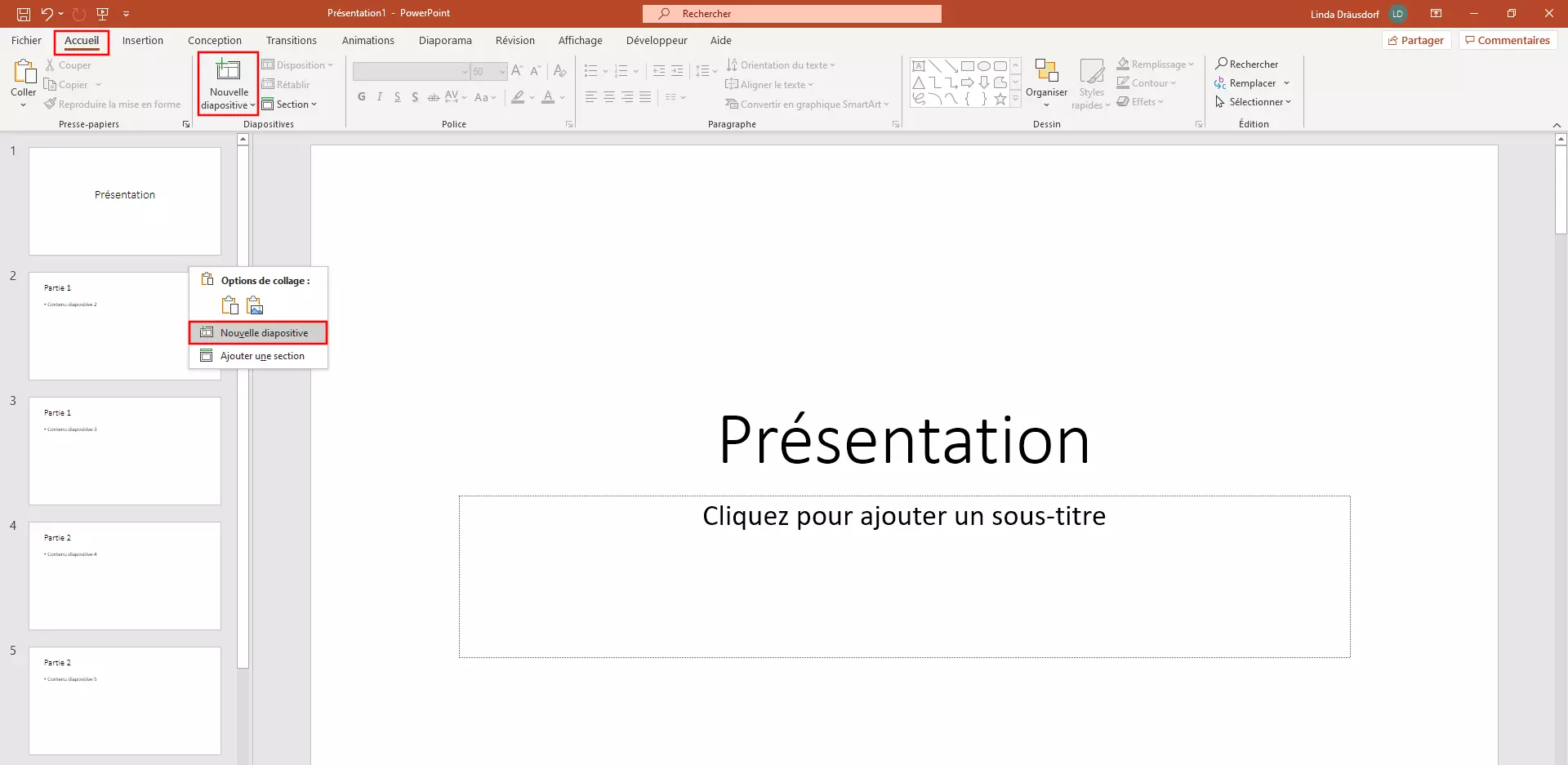Viewport: 1568px width, 765px height.
Task: Switch to the Conception tab
Action: point(215,40)
